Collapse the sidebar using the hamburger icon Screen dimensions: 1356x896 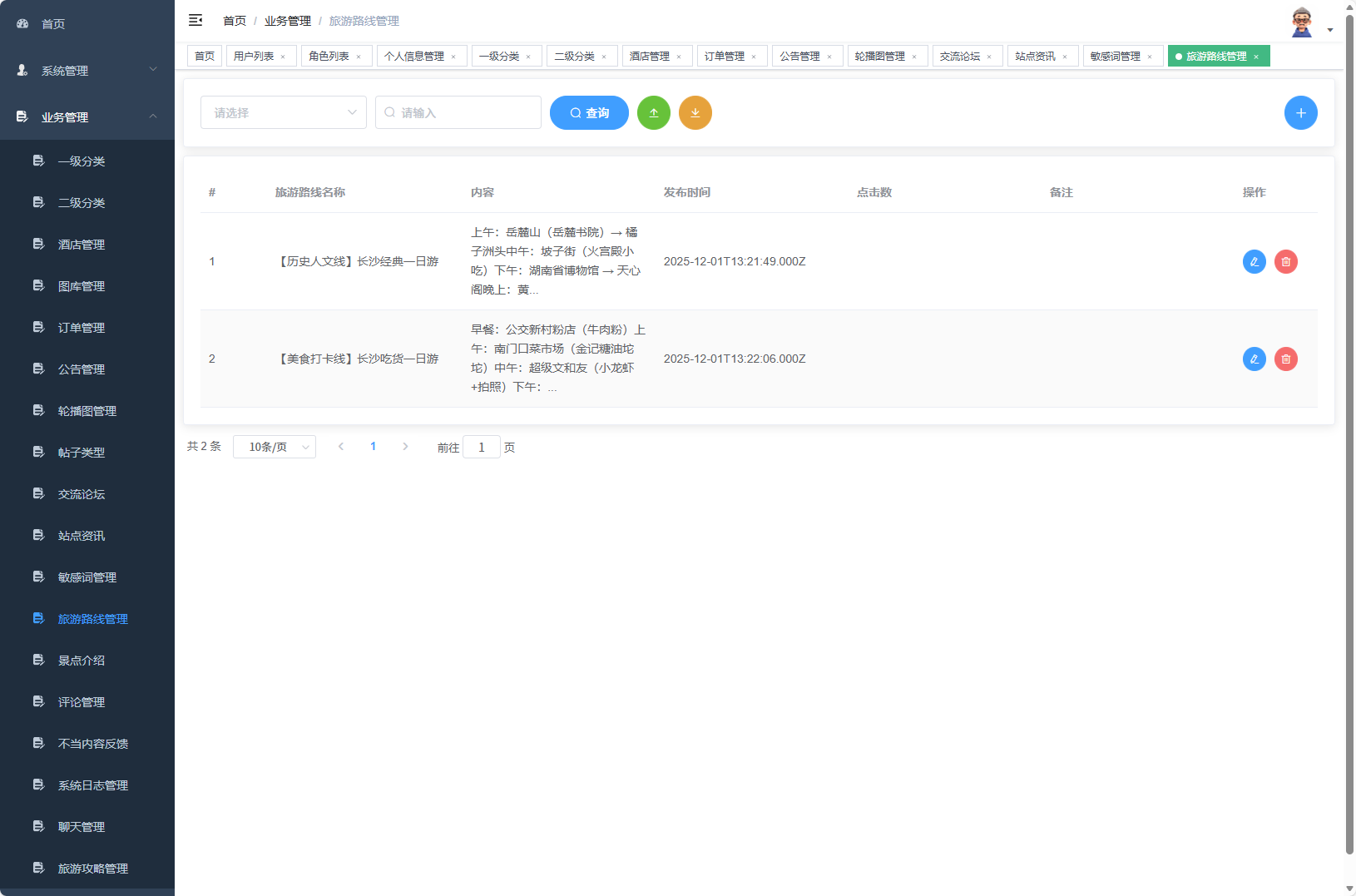195,20
